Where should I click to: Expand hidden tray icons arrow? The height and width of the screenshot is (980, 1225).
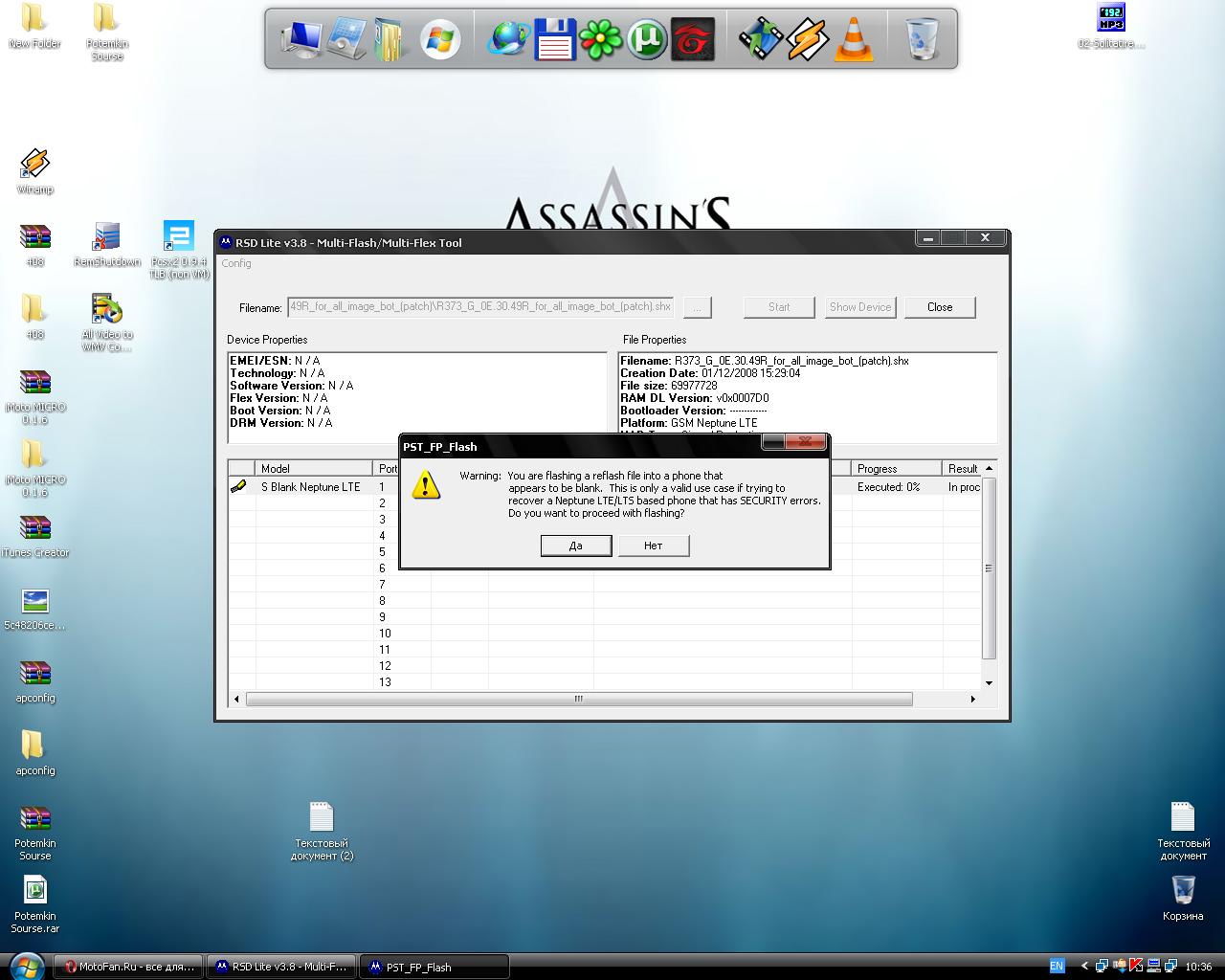pyautogui.click(x=1084, y=967)
